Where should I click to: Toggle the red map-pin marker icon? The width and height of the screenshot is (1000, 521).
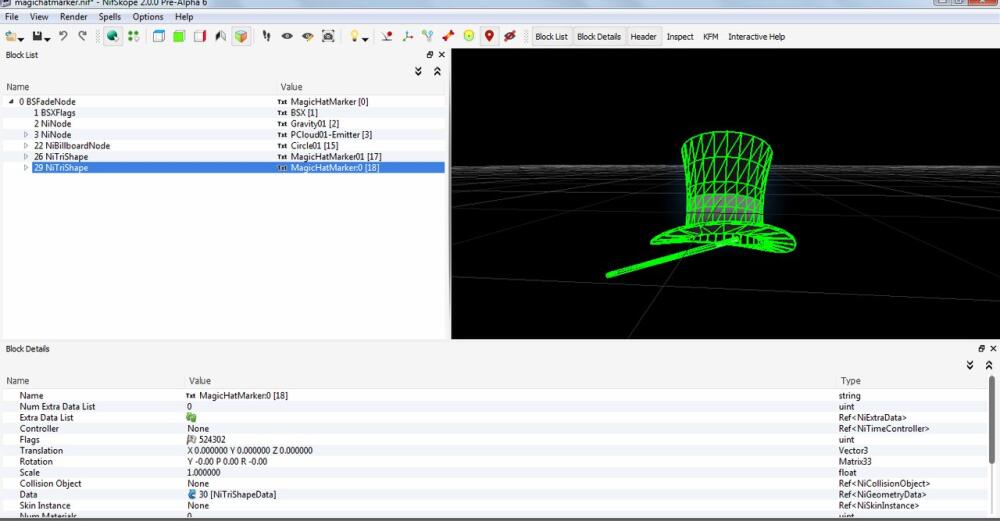(489, 36)
